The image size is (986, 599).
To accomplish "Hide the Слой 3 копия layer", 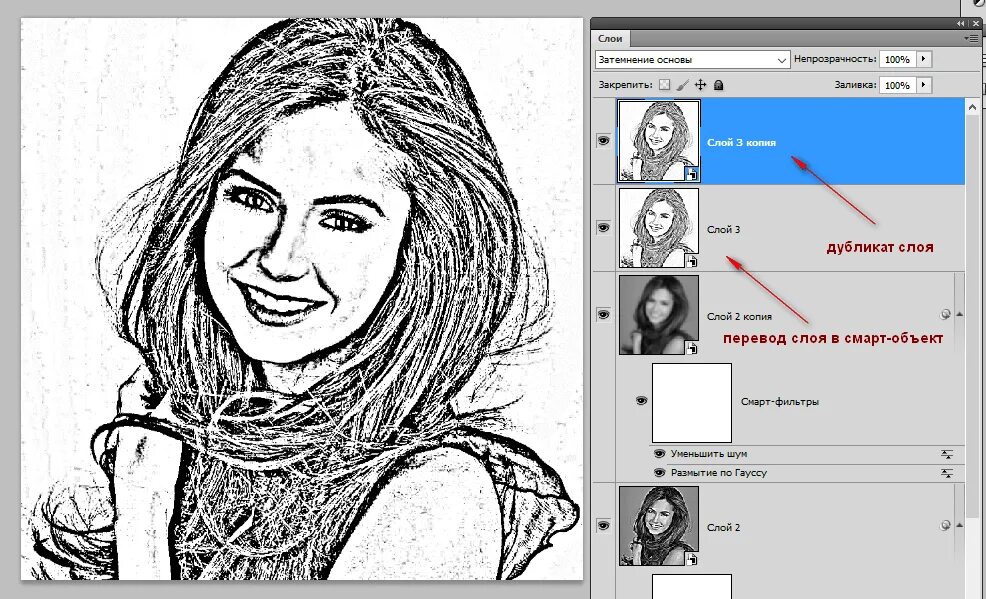I will 604,141.
